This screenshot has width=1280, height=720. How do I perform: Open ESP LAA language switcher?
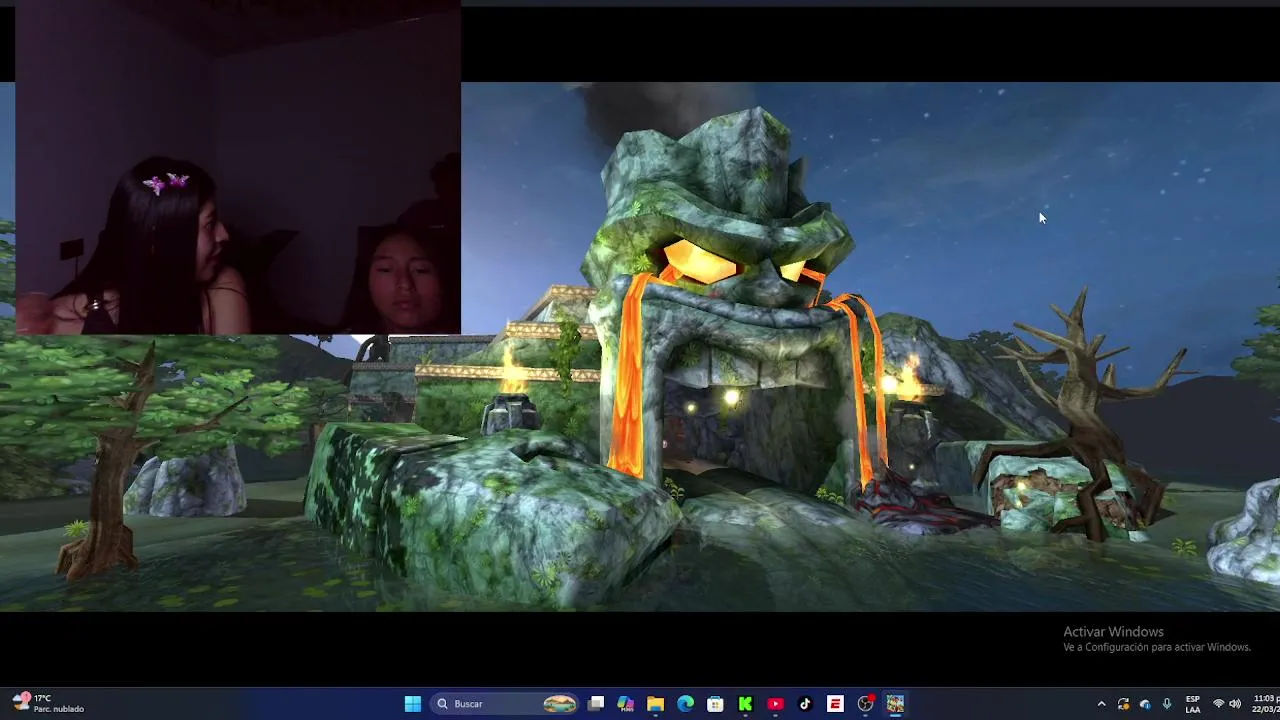1192,704
